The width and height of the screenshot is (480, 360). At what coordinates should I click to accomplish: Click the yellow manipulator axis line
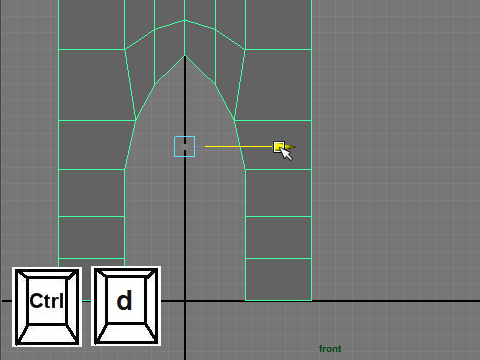[x=239, y=146]
